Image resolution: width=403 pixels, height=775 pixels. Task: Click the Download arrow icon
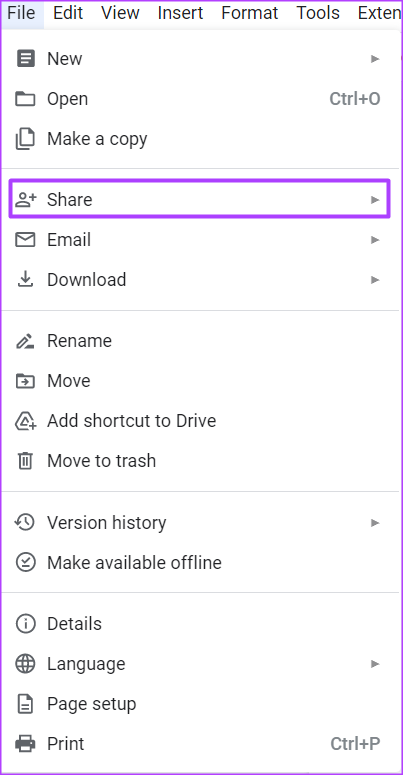[x=25, y=280]
